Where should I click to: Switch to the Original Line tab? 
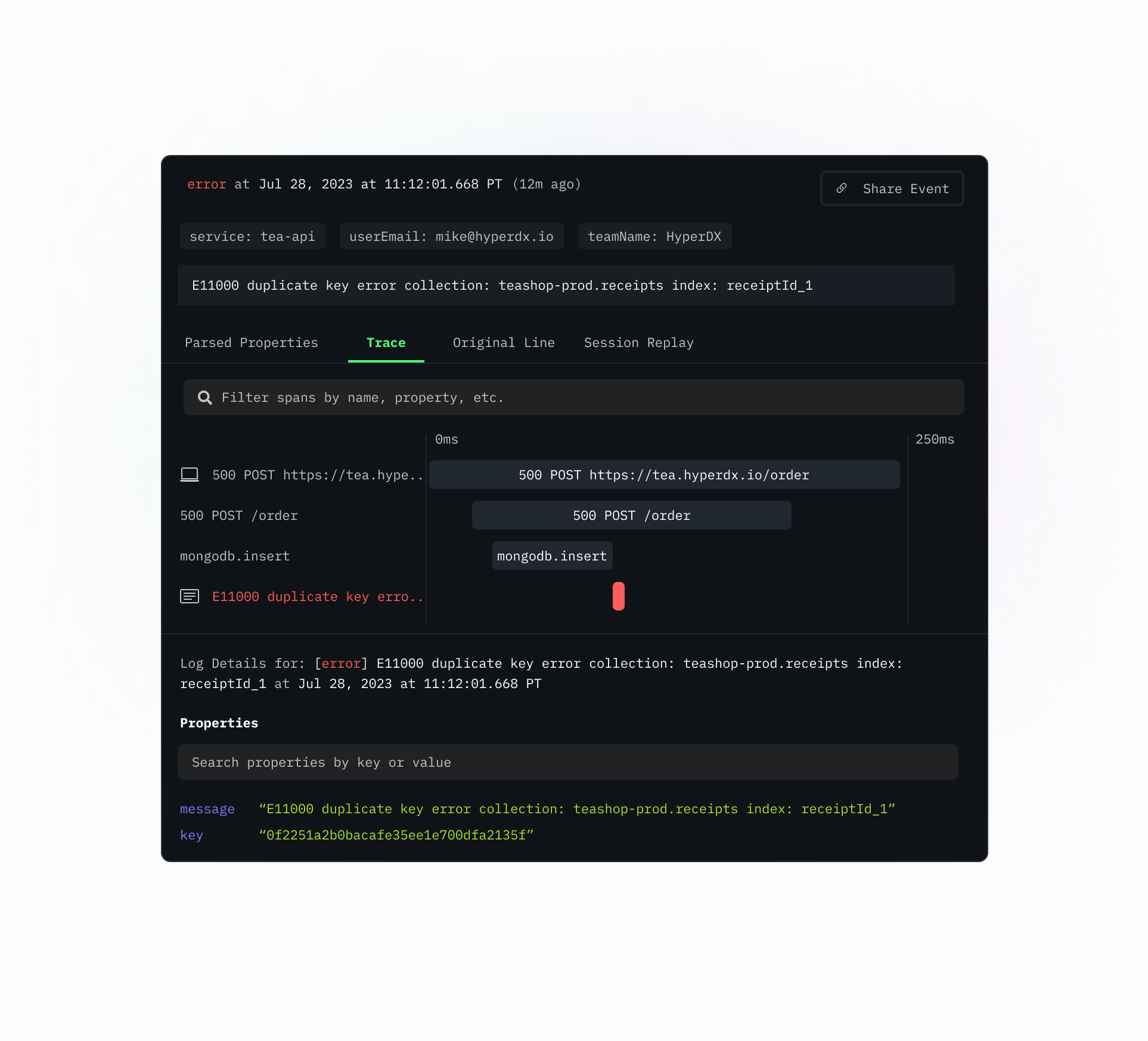[503, 342]
